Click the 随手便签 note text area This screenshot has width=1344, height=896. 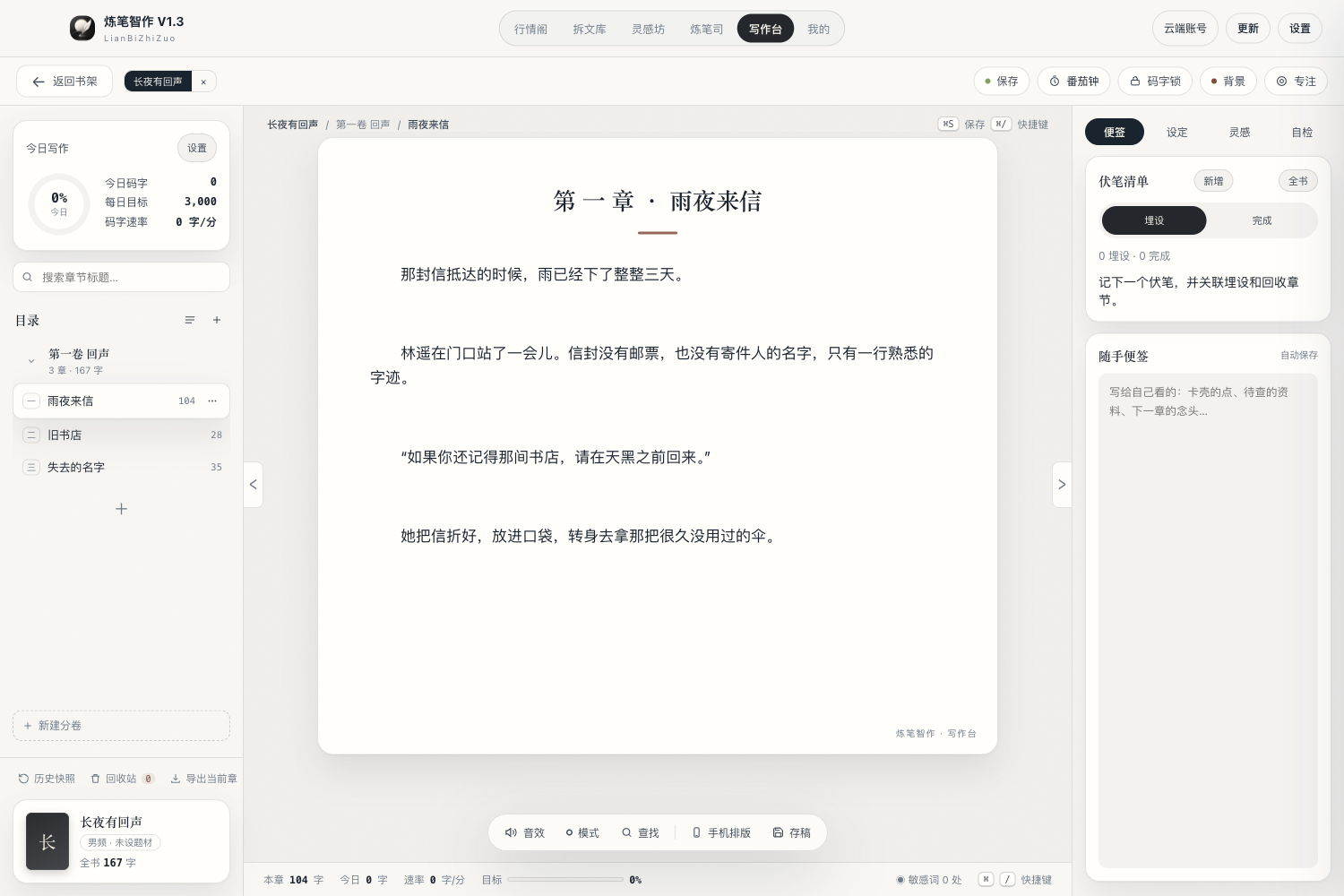[x=1208, y=621]
